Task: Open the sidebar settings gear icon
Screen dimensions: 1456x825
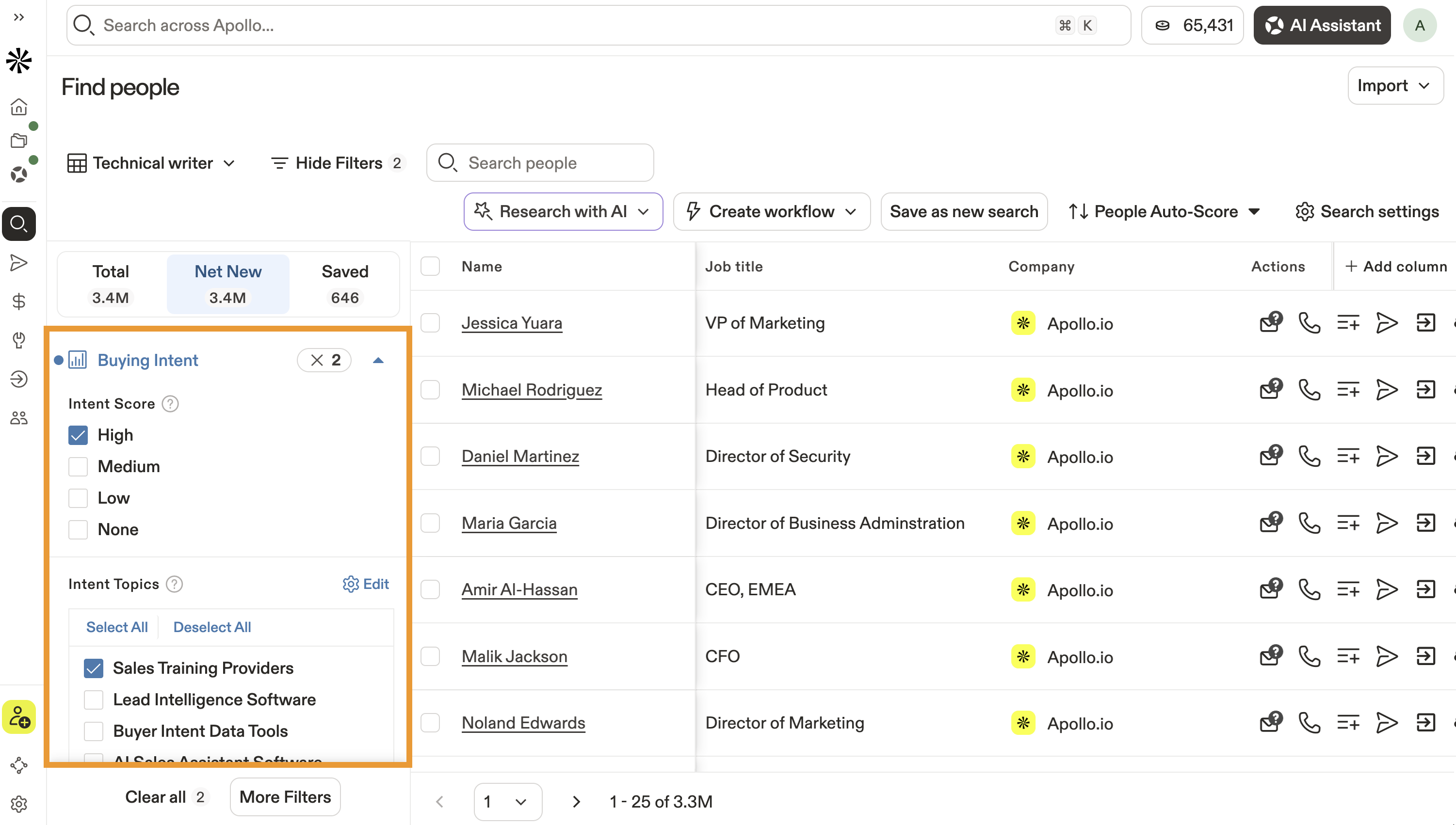Action: (19, 804)
